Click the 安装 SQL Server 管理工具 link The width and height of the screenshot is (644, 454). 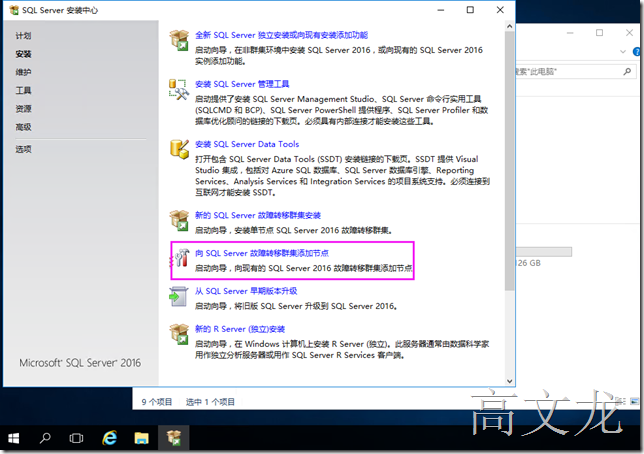242,84
